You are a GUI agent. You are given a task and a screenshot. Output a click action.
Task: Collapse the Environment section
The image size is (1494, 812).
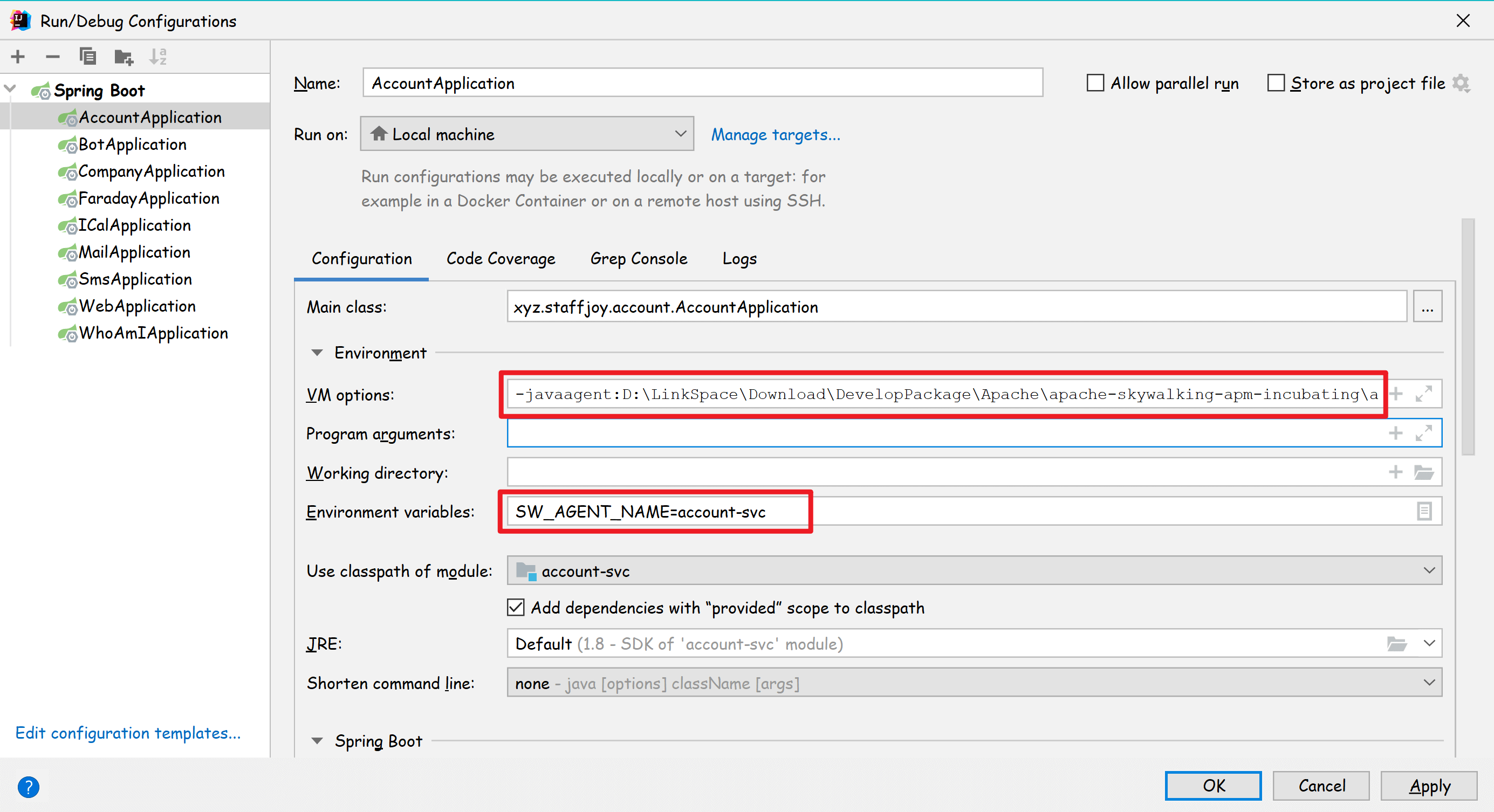[x=317, y=353]
